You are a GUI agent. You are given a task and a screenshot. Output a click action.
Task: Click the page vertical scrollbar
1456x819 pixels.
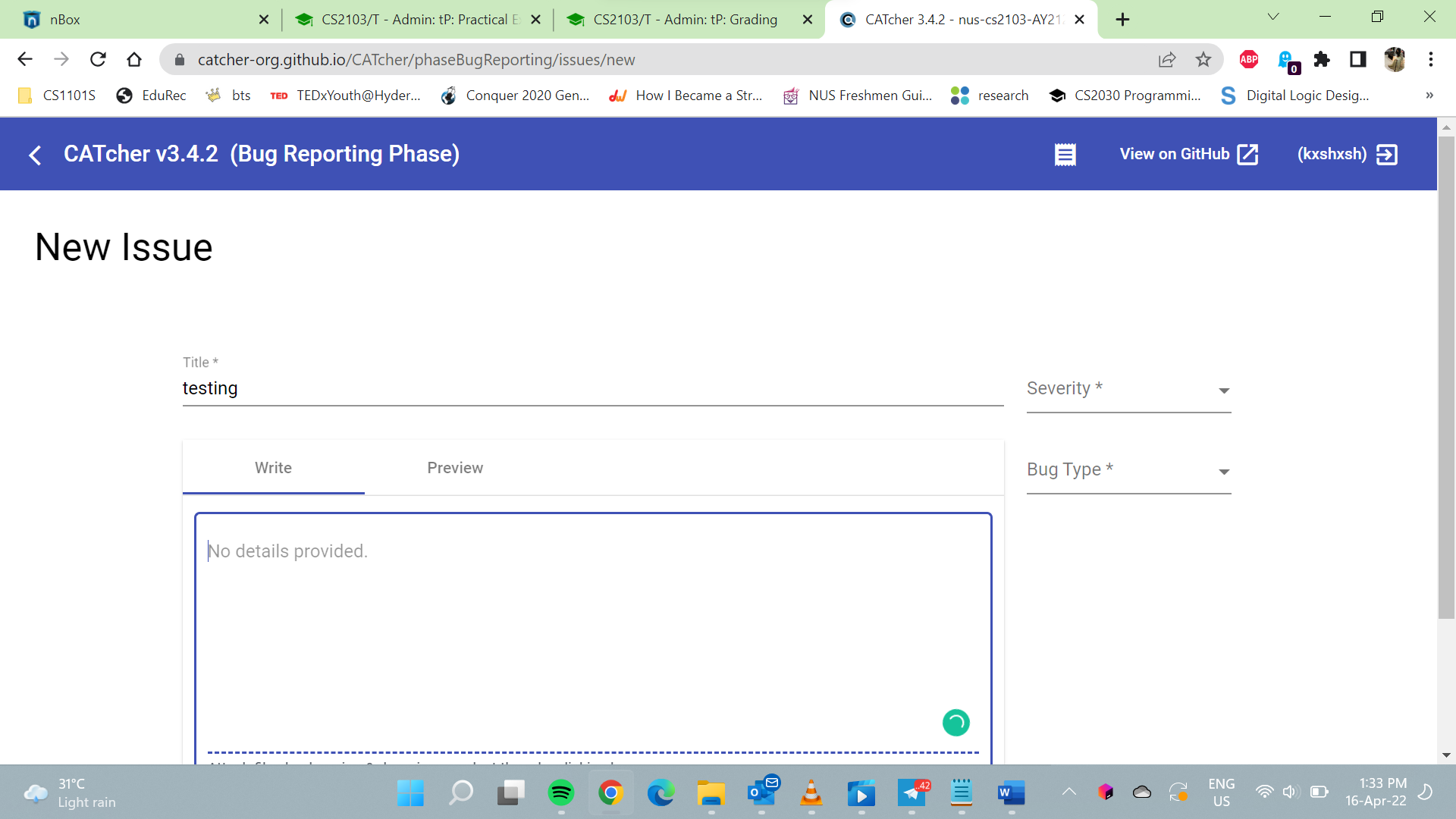[x=1445, y=379]
